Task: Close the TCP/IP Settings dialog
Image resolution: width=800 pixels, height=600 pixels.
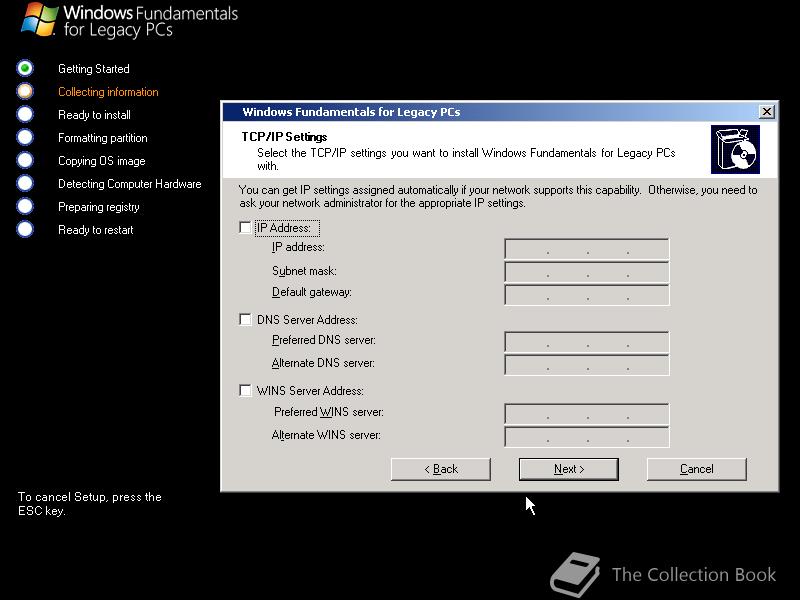Action: (x=766, y=112)
